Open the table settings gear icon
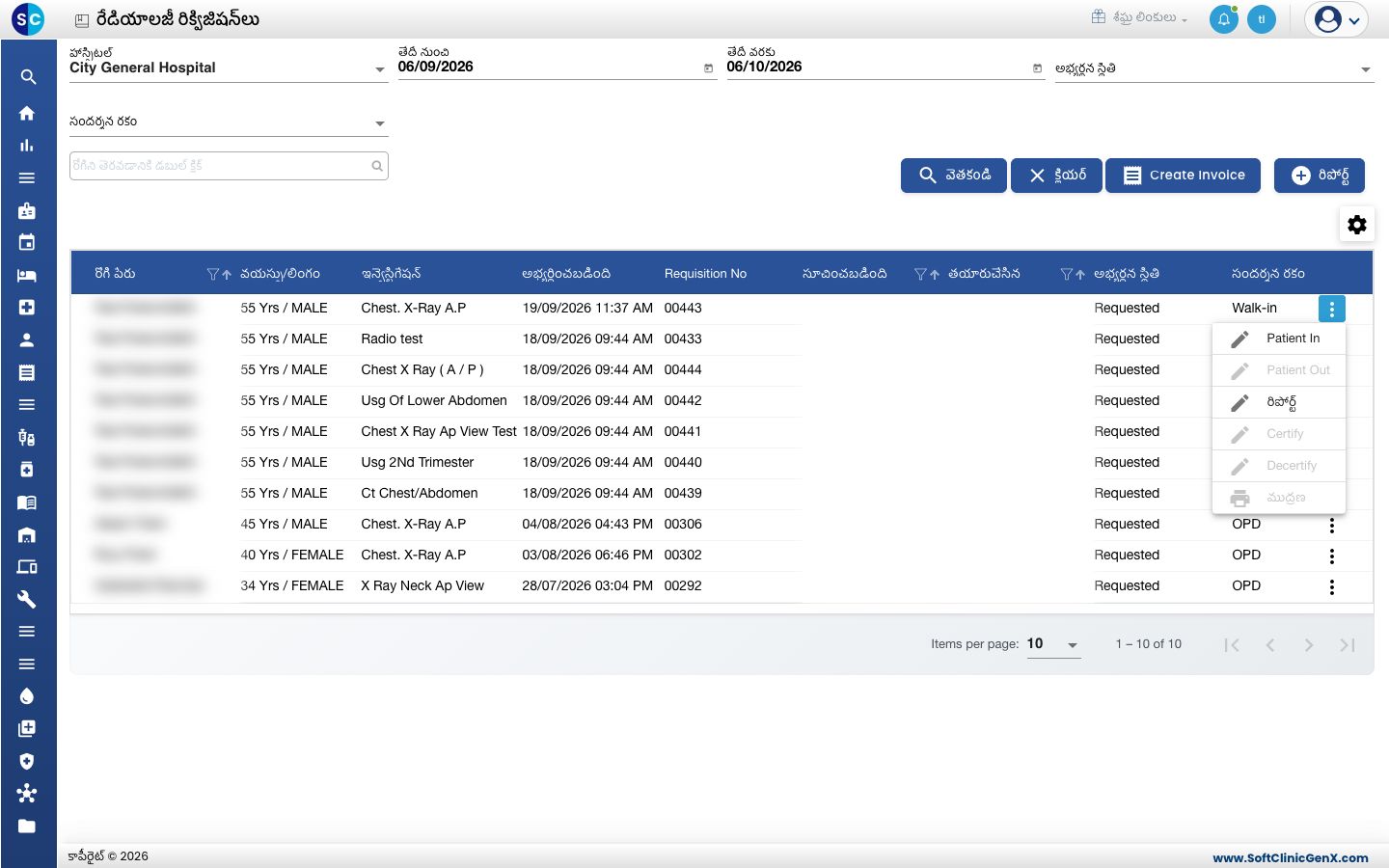Image resolution: width=1389 pixels, height=868 pixels. pos(1357,225)
